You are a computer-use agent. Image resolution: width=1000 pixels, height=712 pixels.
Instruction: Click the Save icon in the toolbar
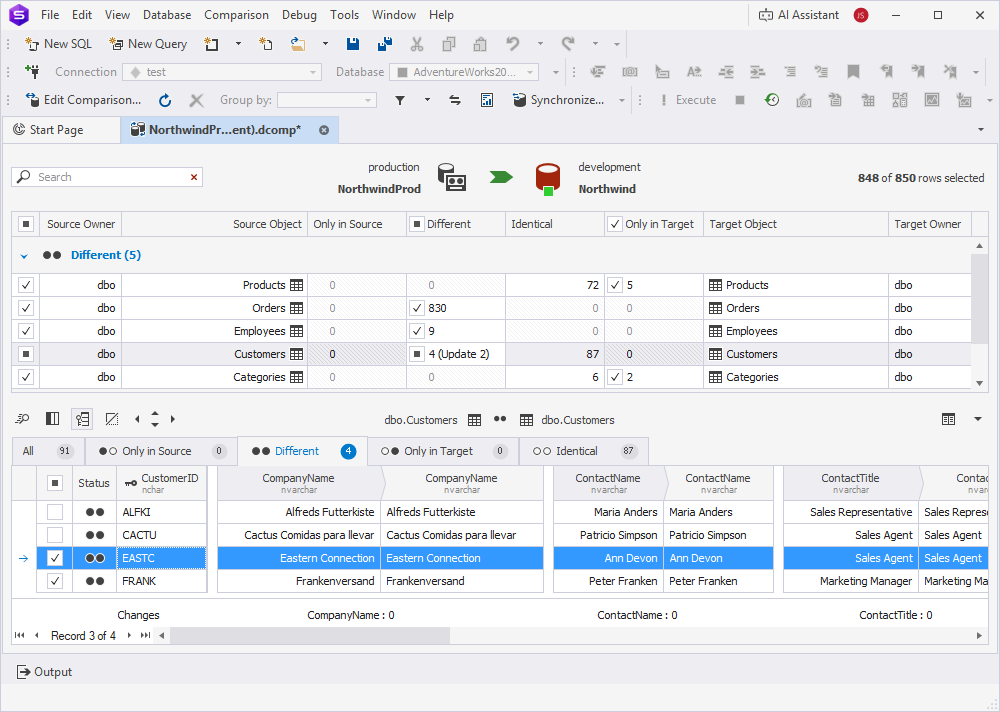point(352,43)
